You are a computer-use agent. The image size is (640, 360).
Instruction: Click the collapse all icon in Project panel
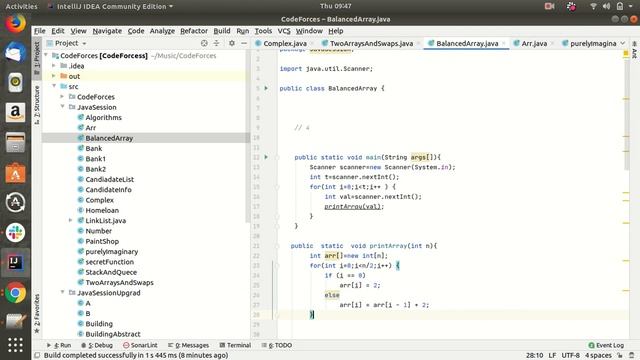coord(217,43)
